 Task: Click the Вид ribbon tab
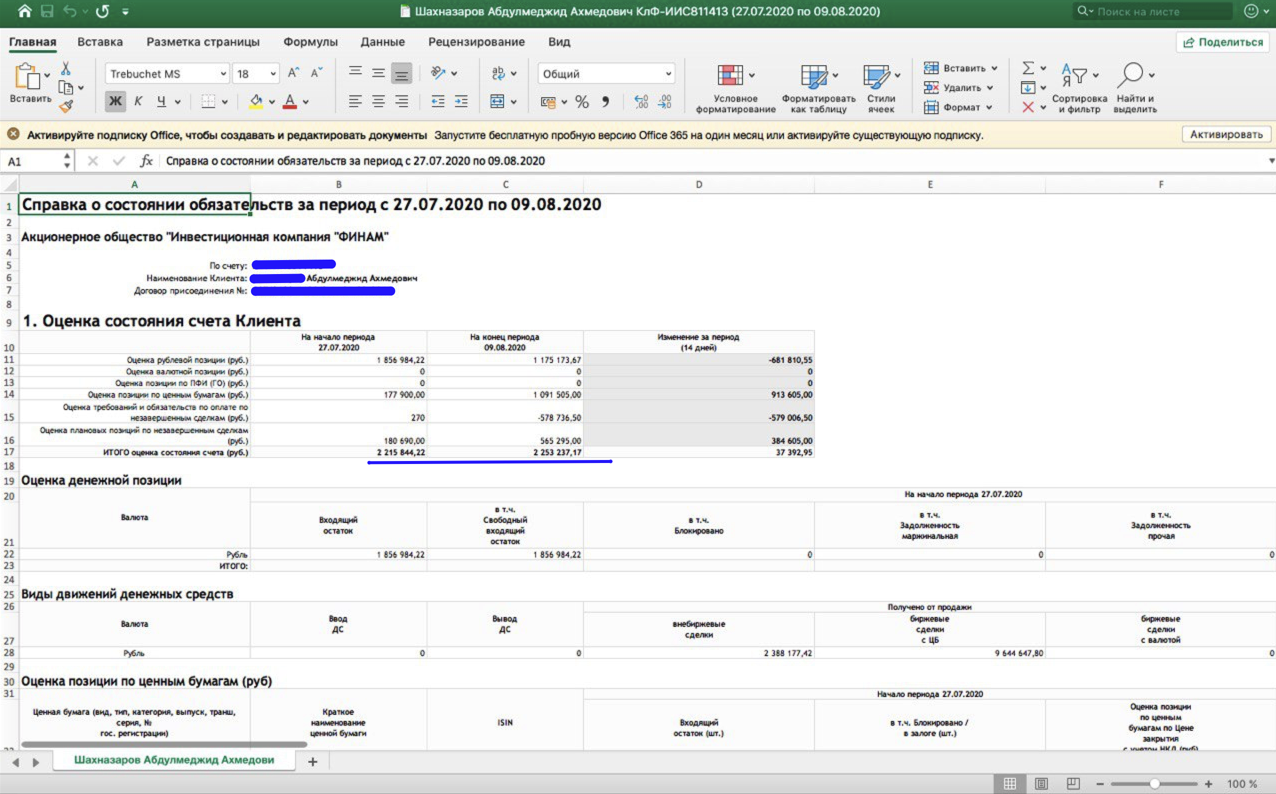click(559, 42)
